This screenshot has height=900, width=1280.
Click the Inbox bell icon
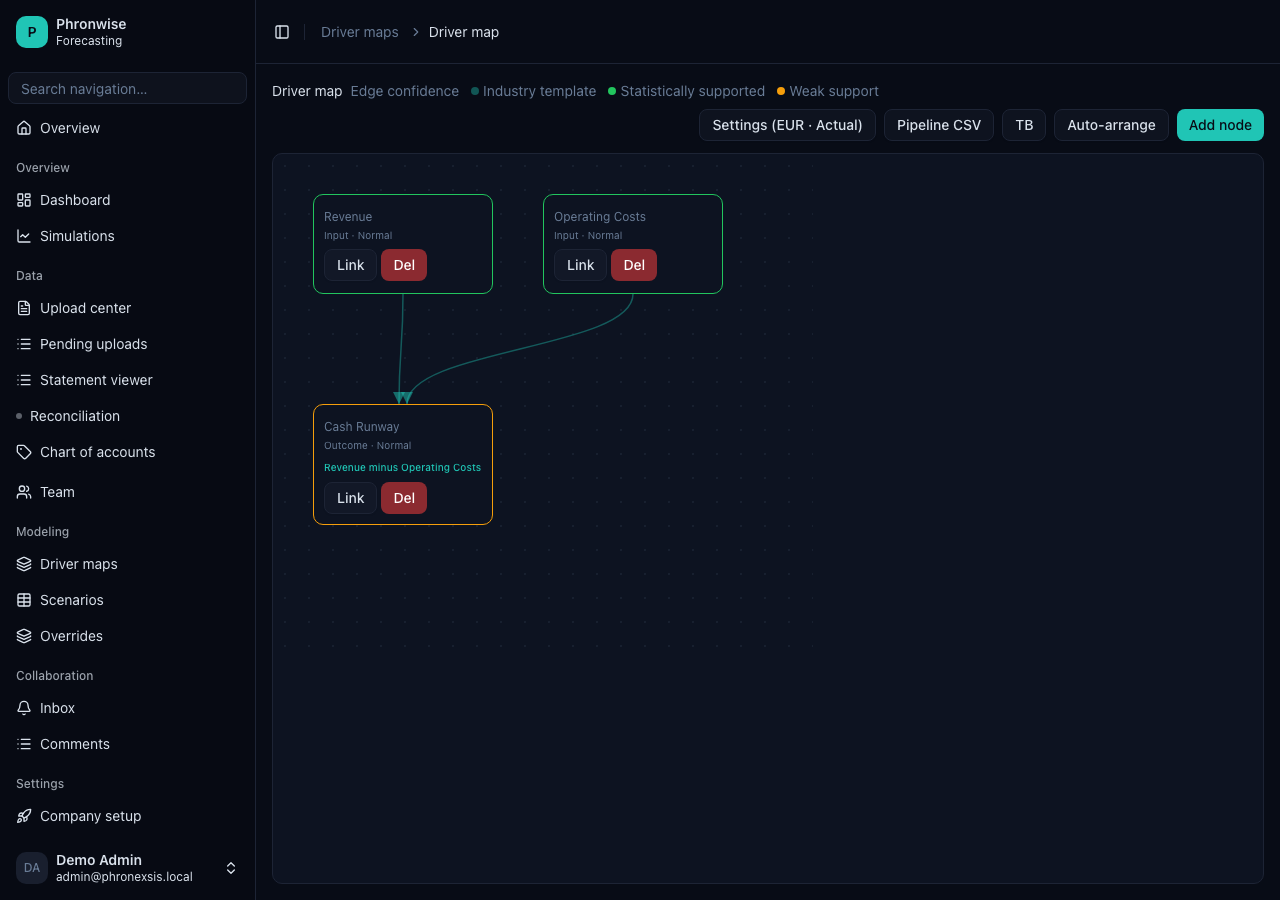tap(24, 708)
